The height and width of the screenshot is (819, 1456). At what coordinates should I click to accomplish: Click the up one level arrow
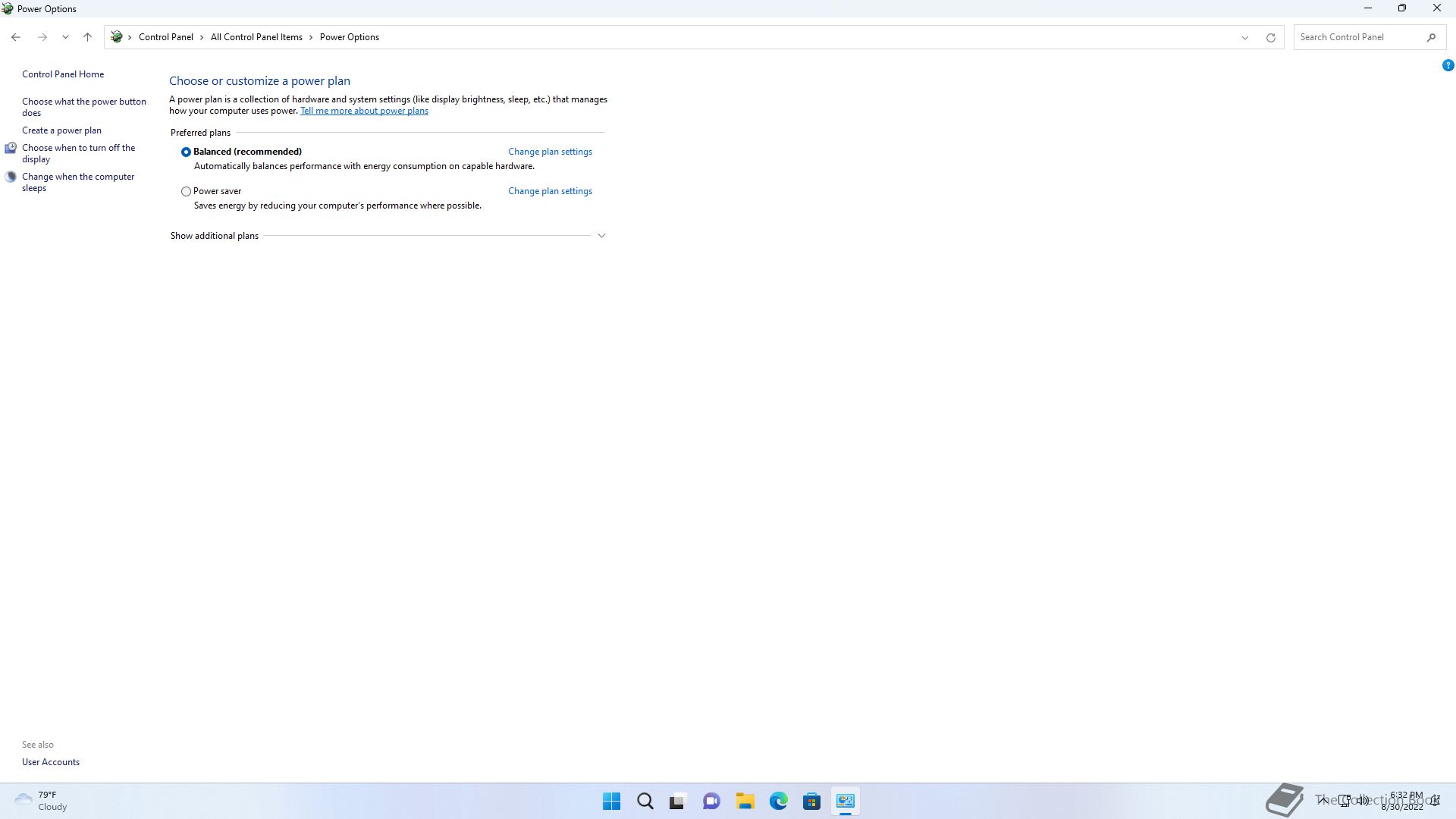87,37
